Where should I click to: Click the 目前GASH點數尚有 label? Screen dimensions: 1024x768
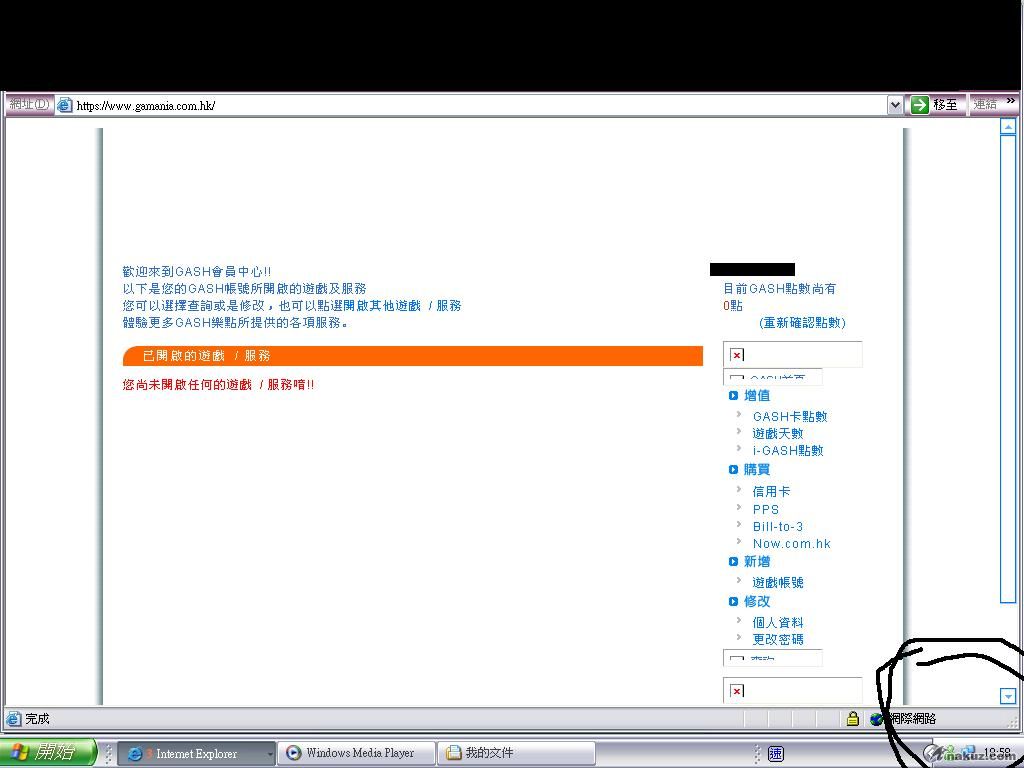click(x=780, y=289)
